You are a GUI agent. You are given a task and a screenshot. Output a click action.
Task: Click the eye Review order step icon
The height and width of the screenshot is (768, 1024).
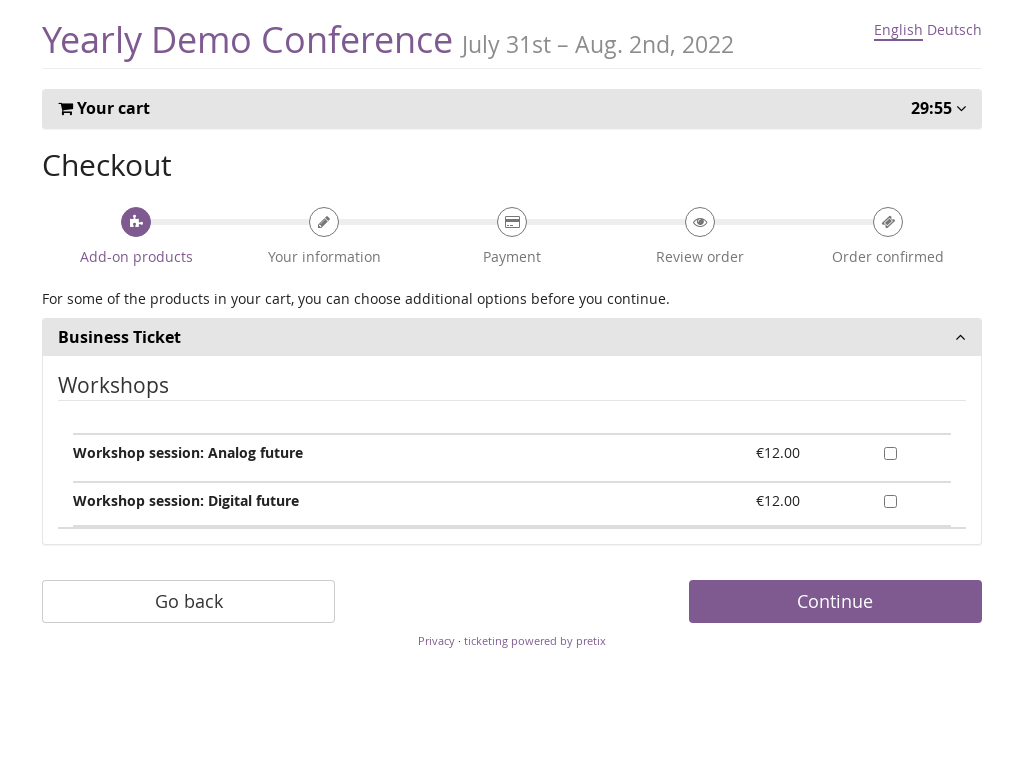click(x=700, y=222)
